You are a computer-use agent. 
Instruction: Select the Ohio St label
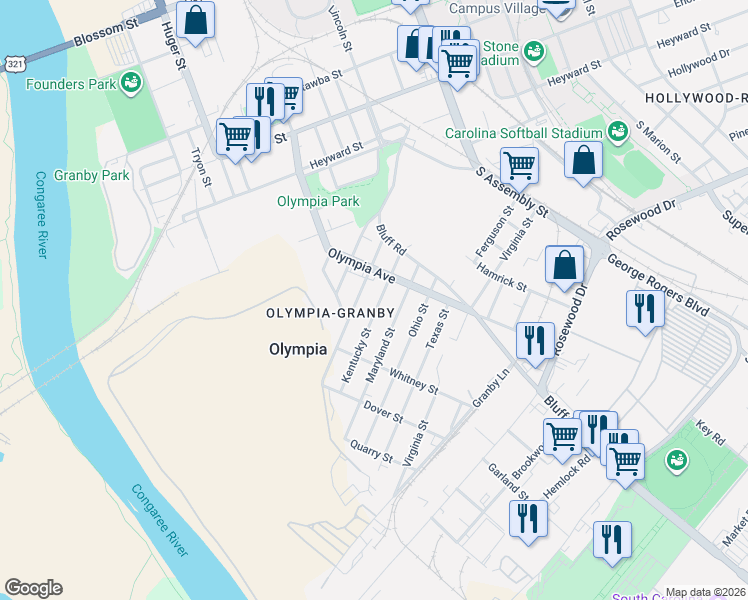tap(418, 320)
